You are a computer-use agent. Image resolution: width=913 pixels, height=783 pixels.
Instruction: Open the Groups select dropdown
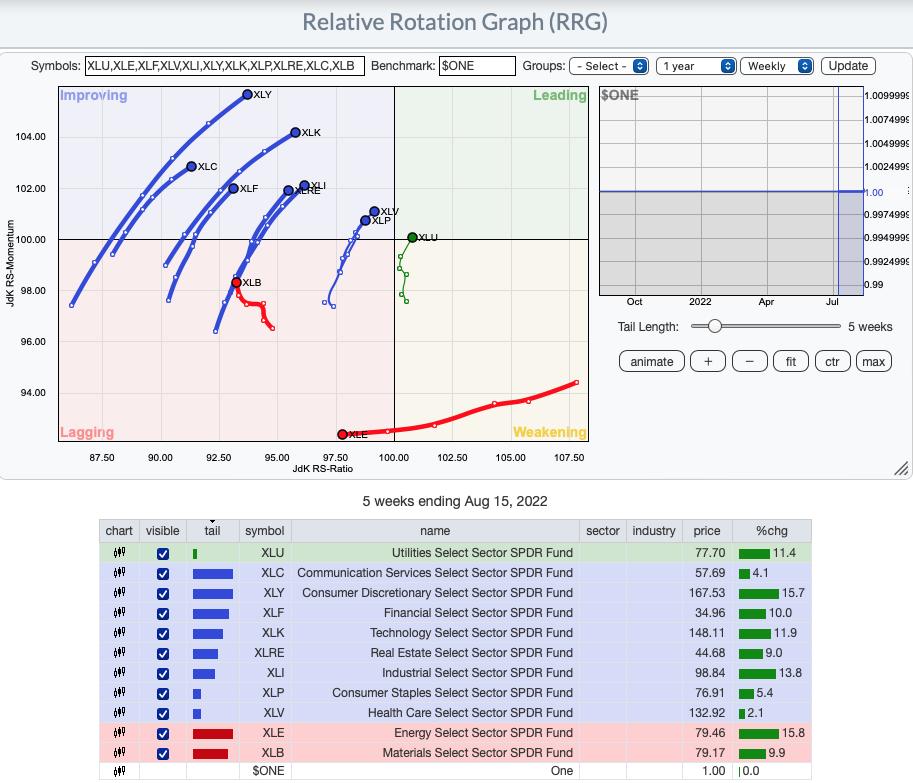coord(609,66)
